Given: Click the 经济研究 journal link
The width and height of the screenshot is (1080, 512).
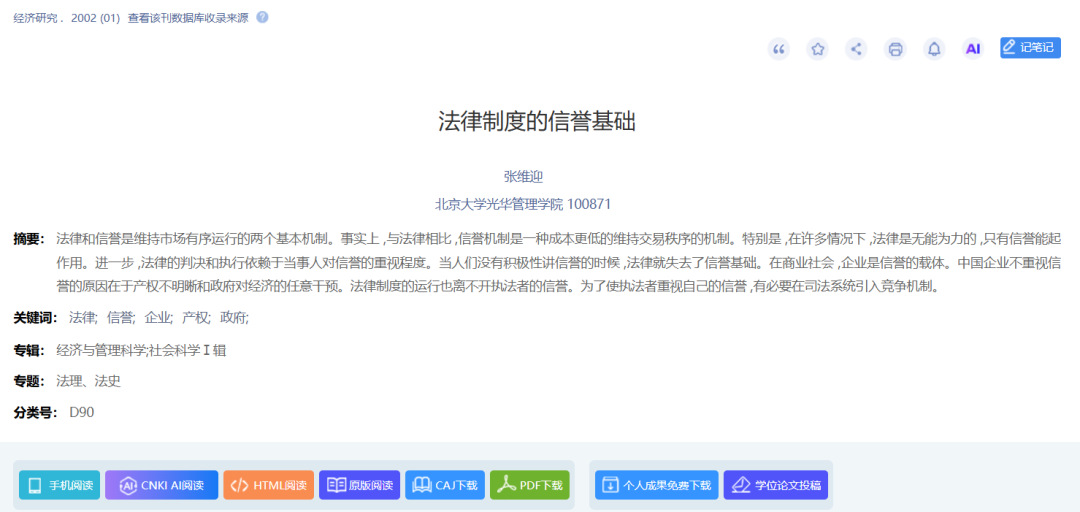Looking at the screenshot, I should click(x=34, y=18).
